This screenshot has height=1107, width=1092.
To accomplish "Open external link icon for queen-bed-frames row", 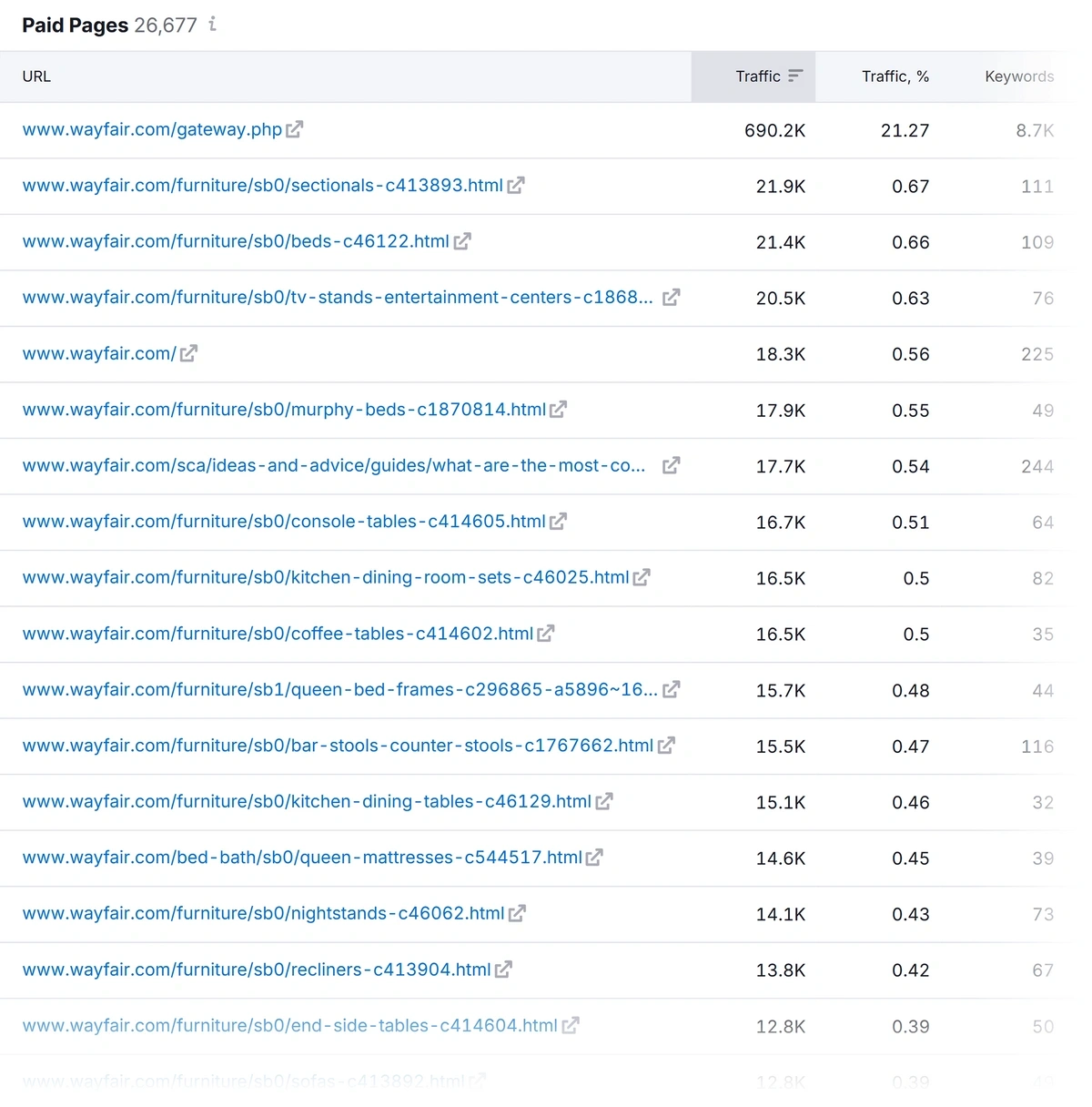I will [x=672, y=690].
